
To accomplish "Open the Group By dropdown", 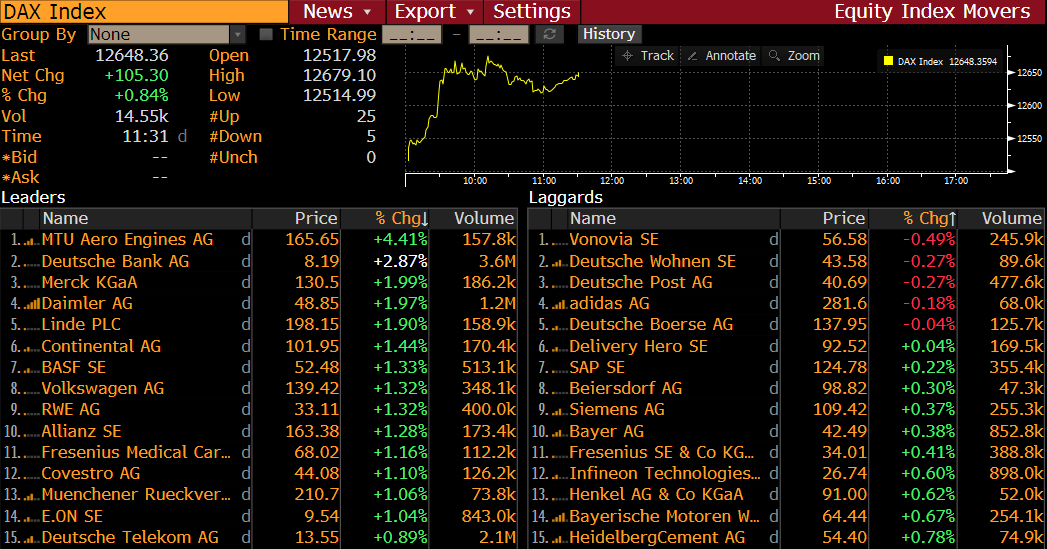I will pyautogui.click(x=237, y=35).
